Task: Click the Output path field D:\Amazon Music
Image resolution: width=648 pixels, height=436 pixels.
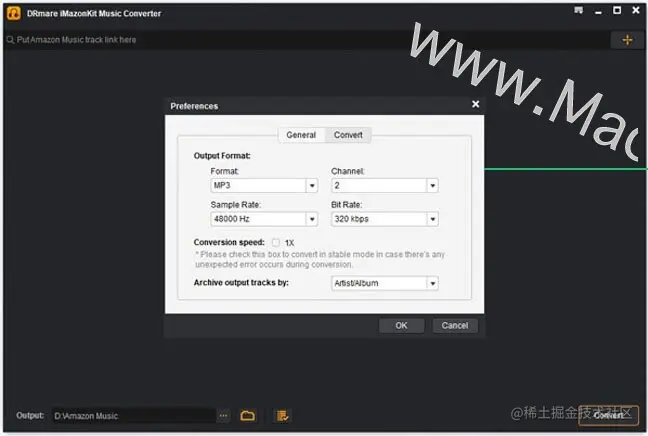Action: tap(134, 416)
